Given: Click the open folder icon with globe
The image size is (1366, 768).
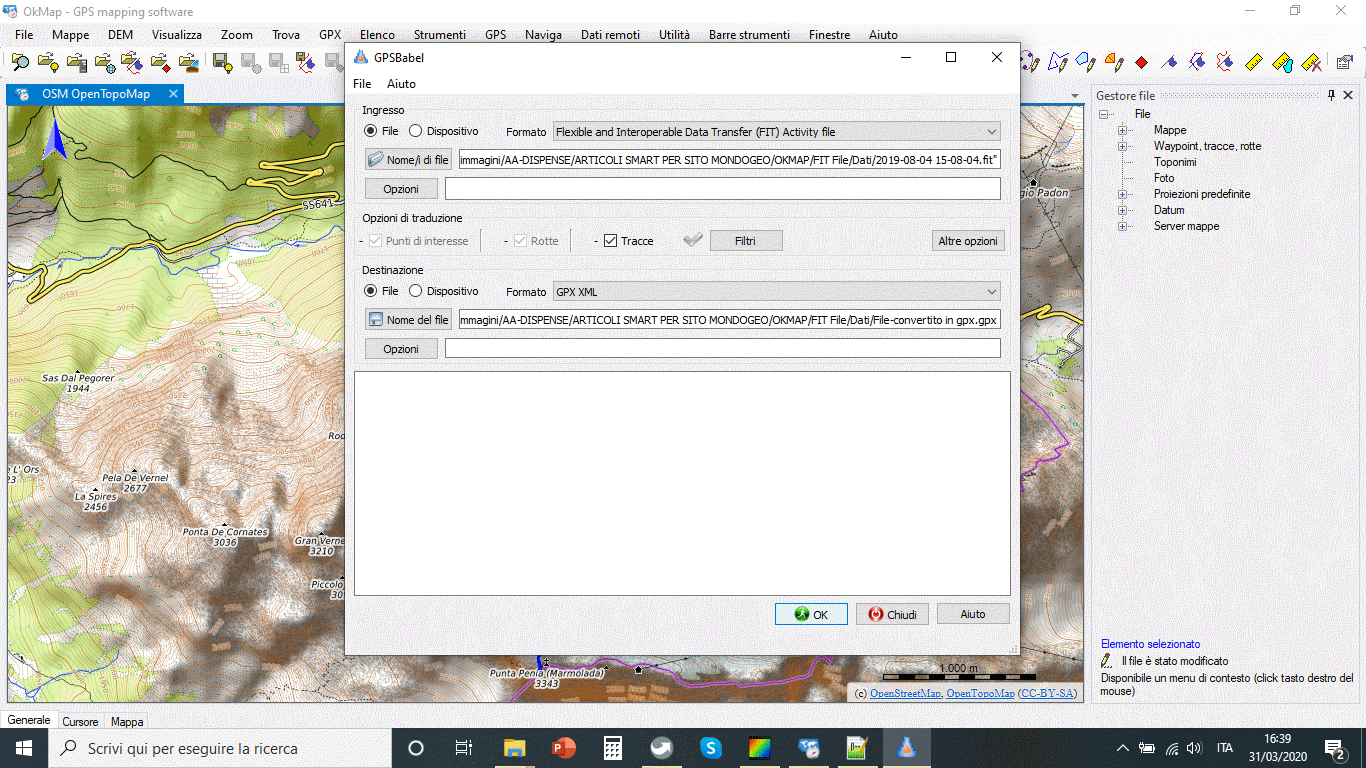Looking at the screenshot, I should (105, 63).
